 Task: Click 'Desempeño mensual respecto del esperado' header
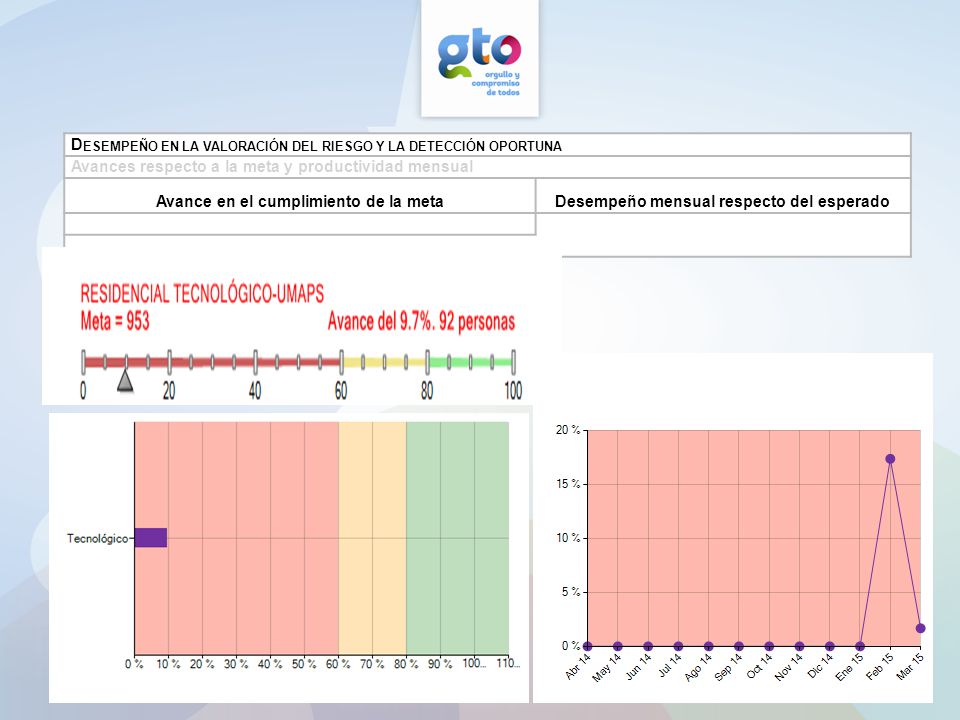[722, 201]
